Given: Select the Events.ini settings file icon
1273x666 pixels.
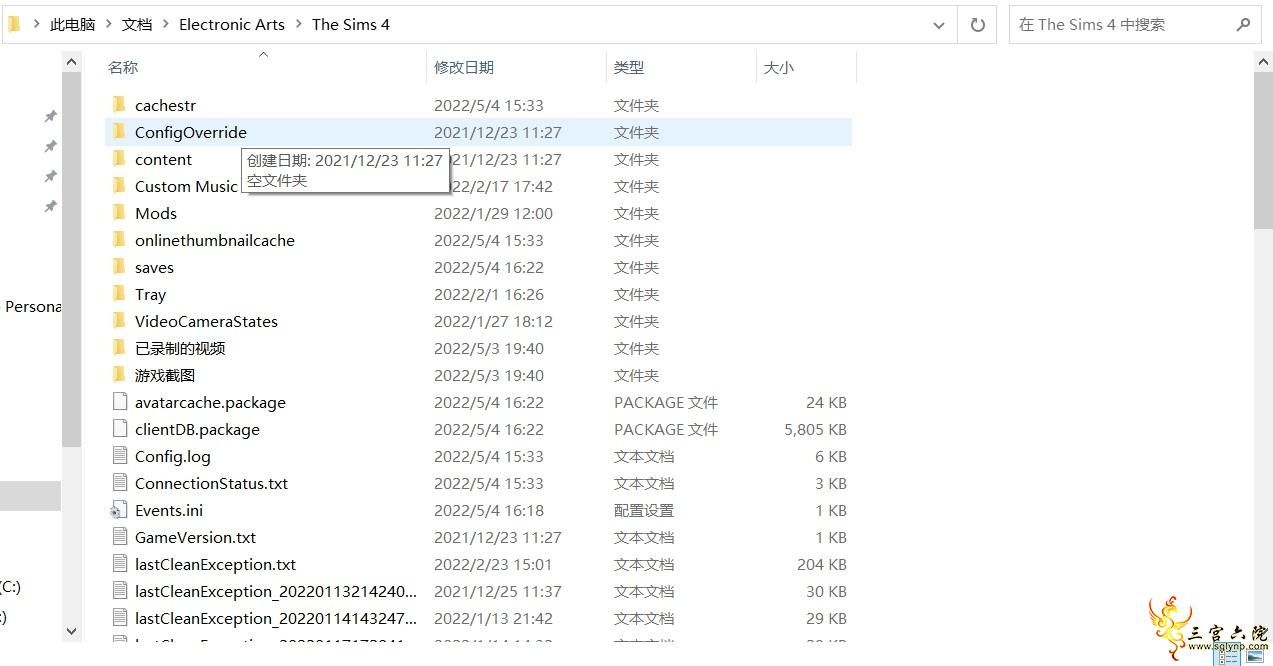Looking at the screenshot, I should tap(120, 510).
